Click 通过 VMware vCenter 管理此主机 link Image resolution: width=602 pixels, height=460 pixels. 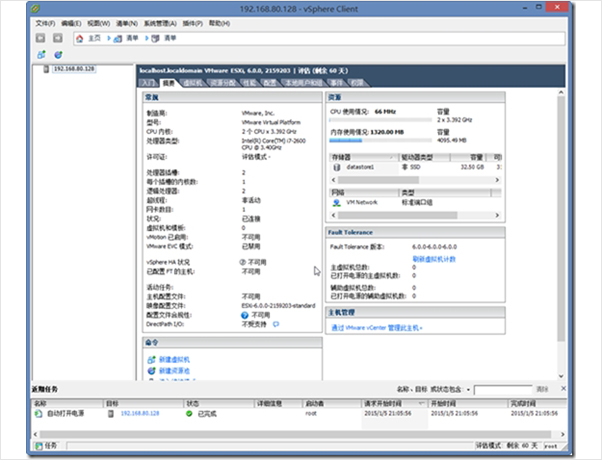point(377,328)
